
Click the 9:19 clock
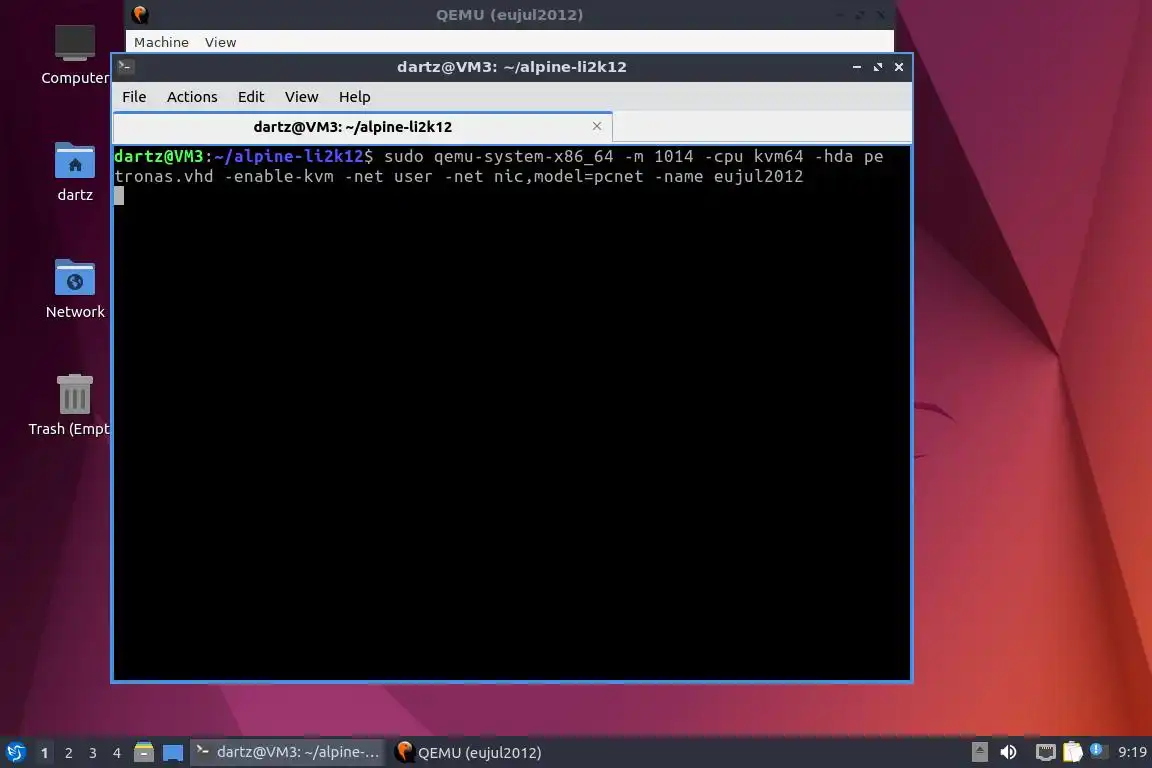1132,752
